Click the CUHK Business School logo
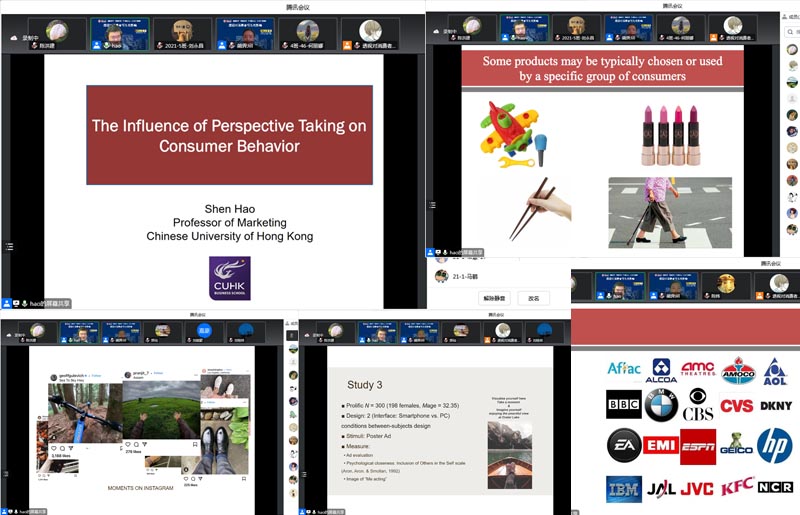 [x=229, y=278]
